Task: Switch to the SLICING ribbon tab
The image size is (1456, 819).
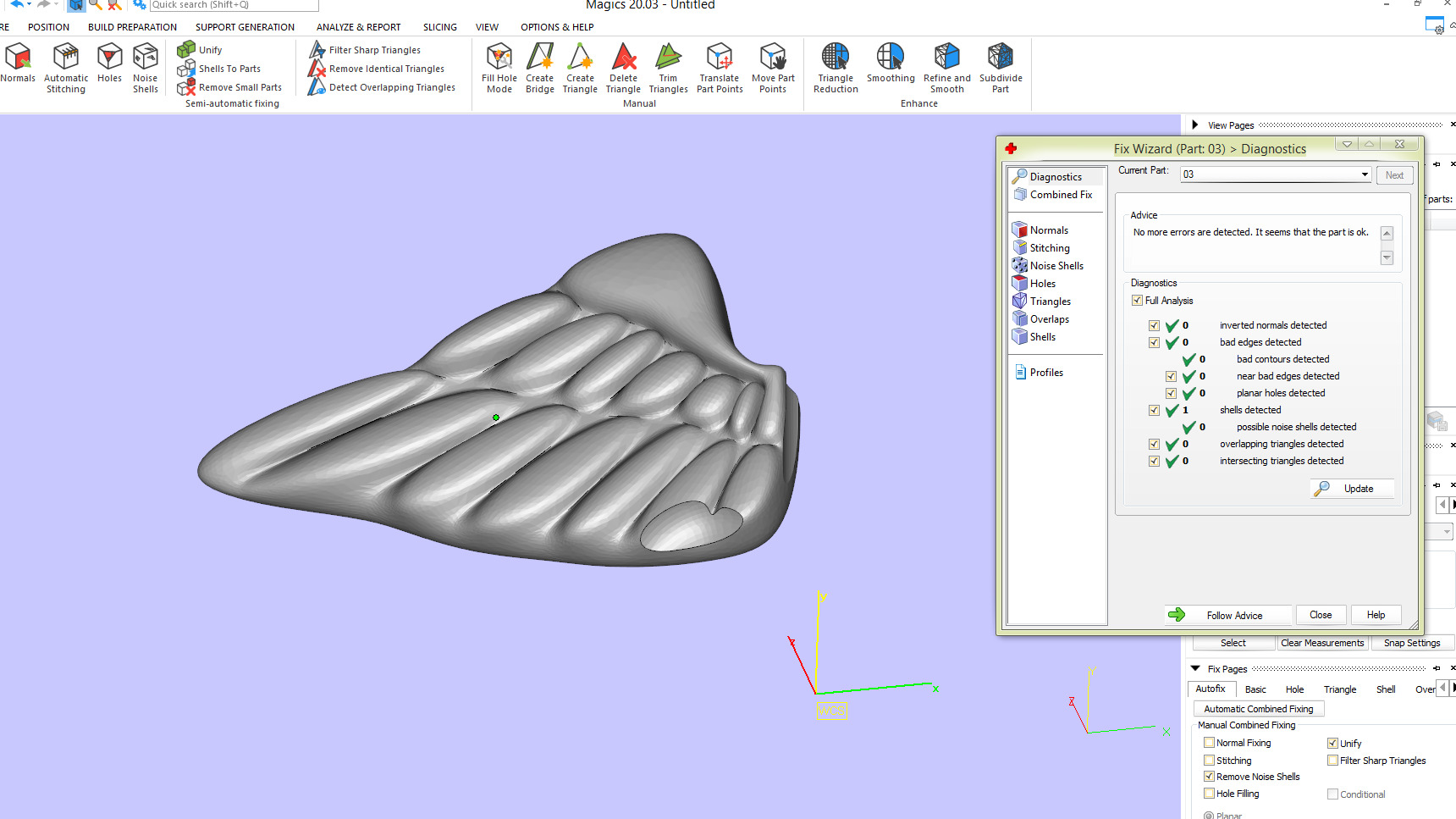Action: (439, 27)
